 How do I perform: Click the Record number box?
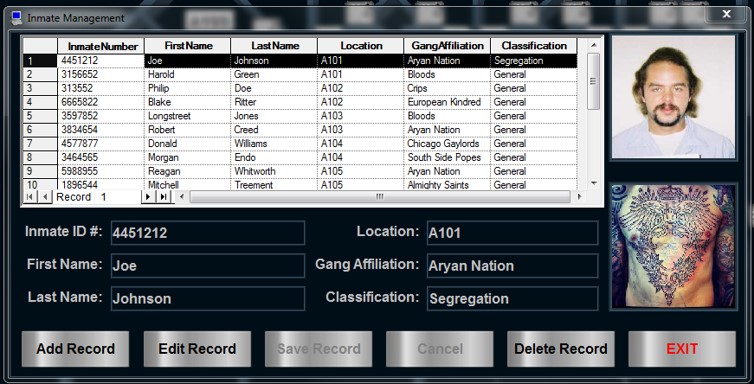pos(119,197)
